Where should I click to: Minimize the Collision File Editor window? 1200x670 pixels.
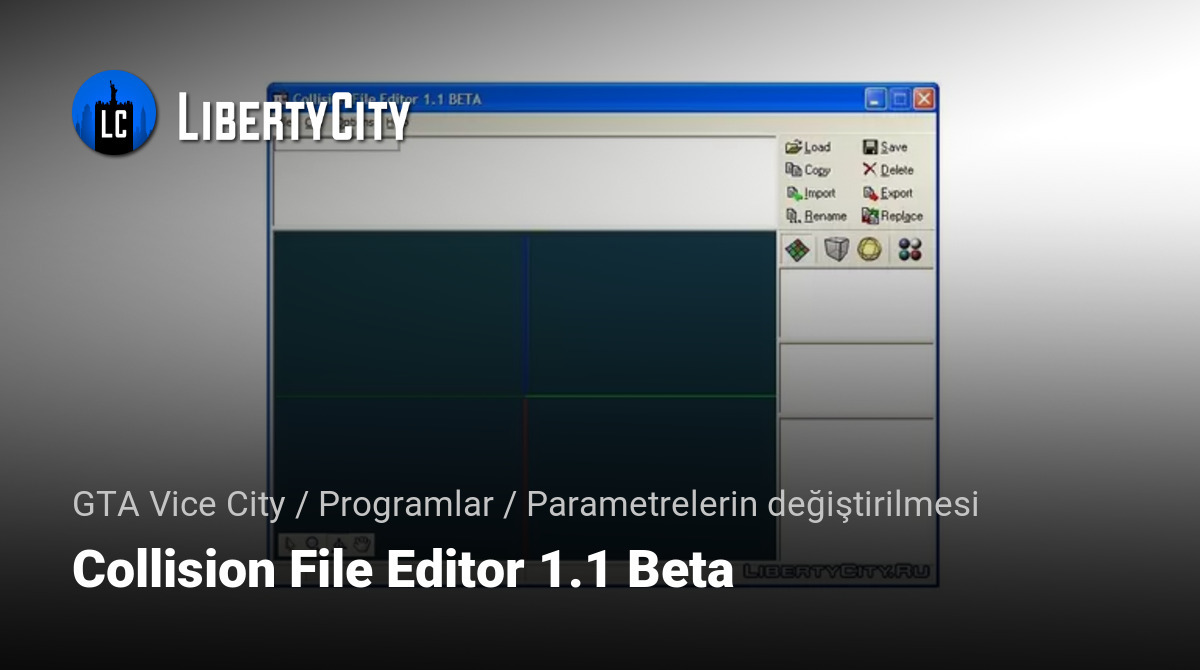(876, 99)
